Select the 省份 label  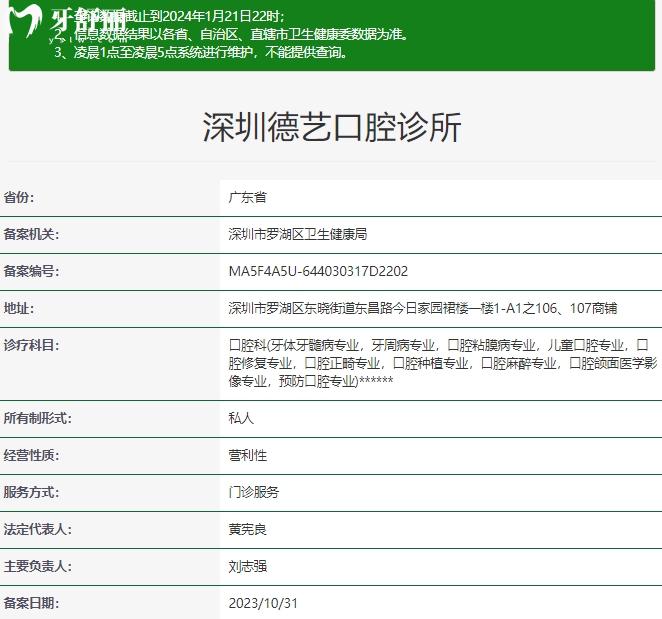tap(19, 197)
